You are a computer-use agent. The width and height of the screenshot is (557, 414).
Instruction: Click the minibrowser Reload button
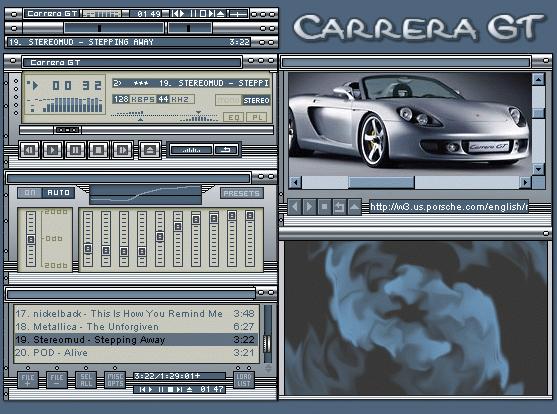(x=339, y=206)
